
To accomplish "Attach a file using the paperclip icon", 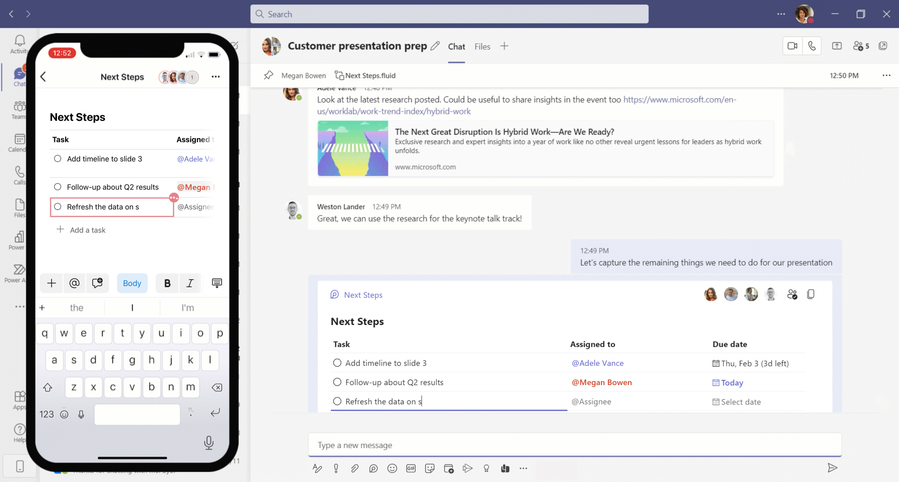I will point(355,468).
